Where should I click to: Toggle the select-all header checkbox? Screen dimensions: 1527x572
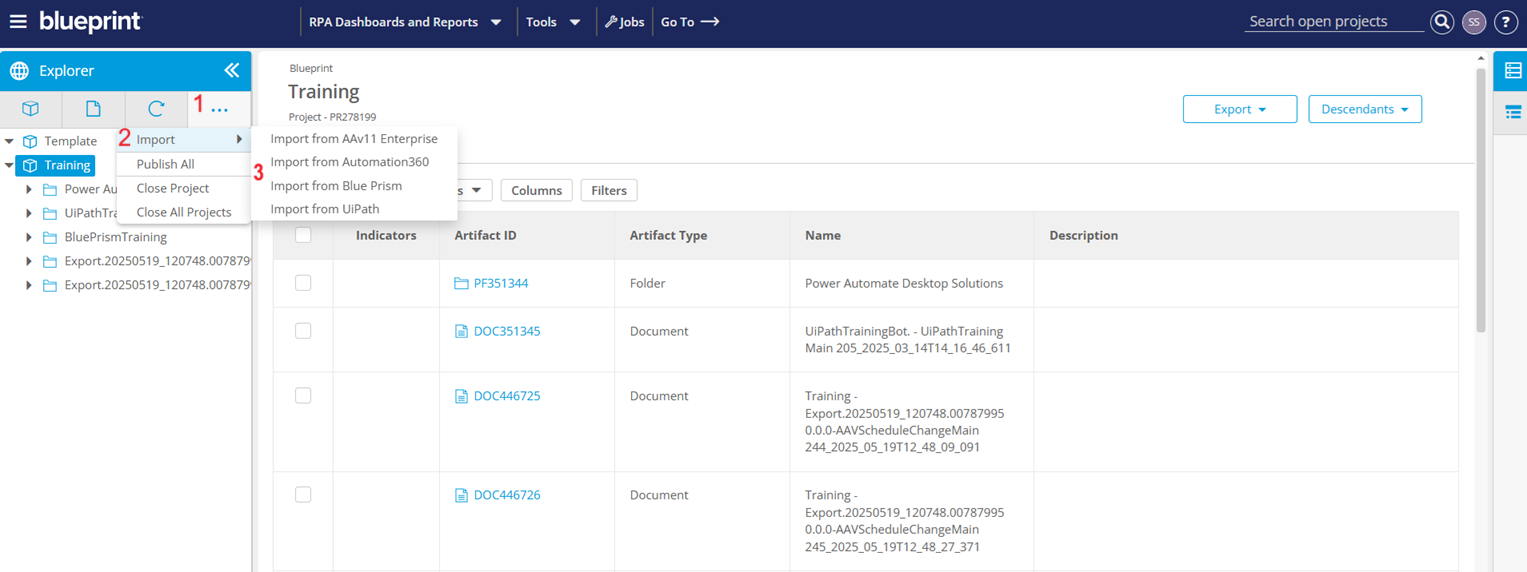coord(303,235)
